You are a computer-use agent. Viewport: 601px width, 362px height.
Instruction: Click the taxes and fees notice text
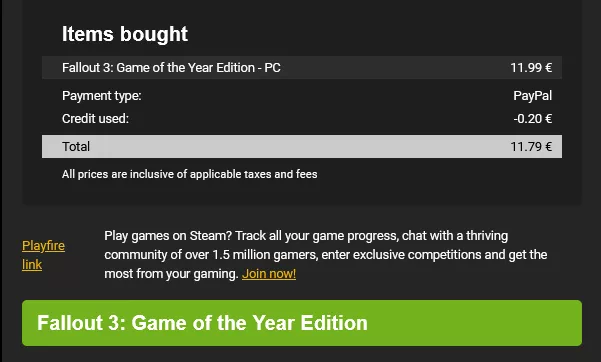click(x=190, y=174)
